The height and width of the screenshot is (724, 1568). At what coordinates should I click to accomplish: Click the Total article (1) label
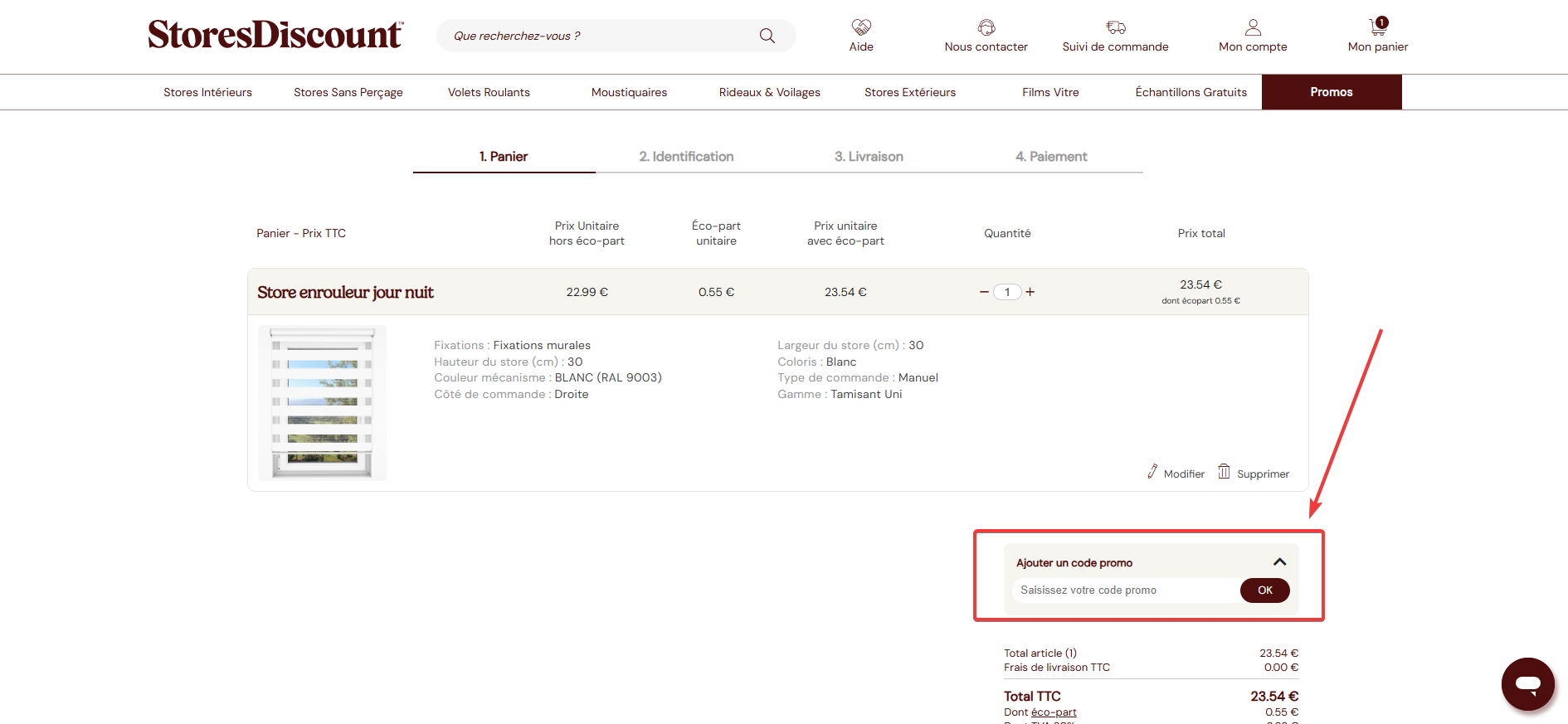(1040, 654)
